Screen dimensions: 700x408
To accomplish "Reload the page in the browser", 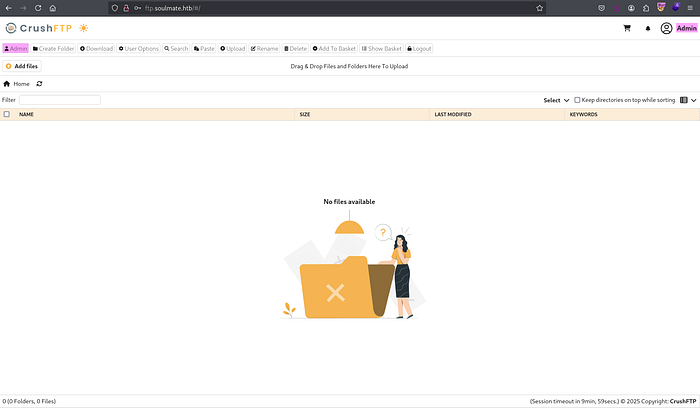I will click(38, 8).
